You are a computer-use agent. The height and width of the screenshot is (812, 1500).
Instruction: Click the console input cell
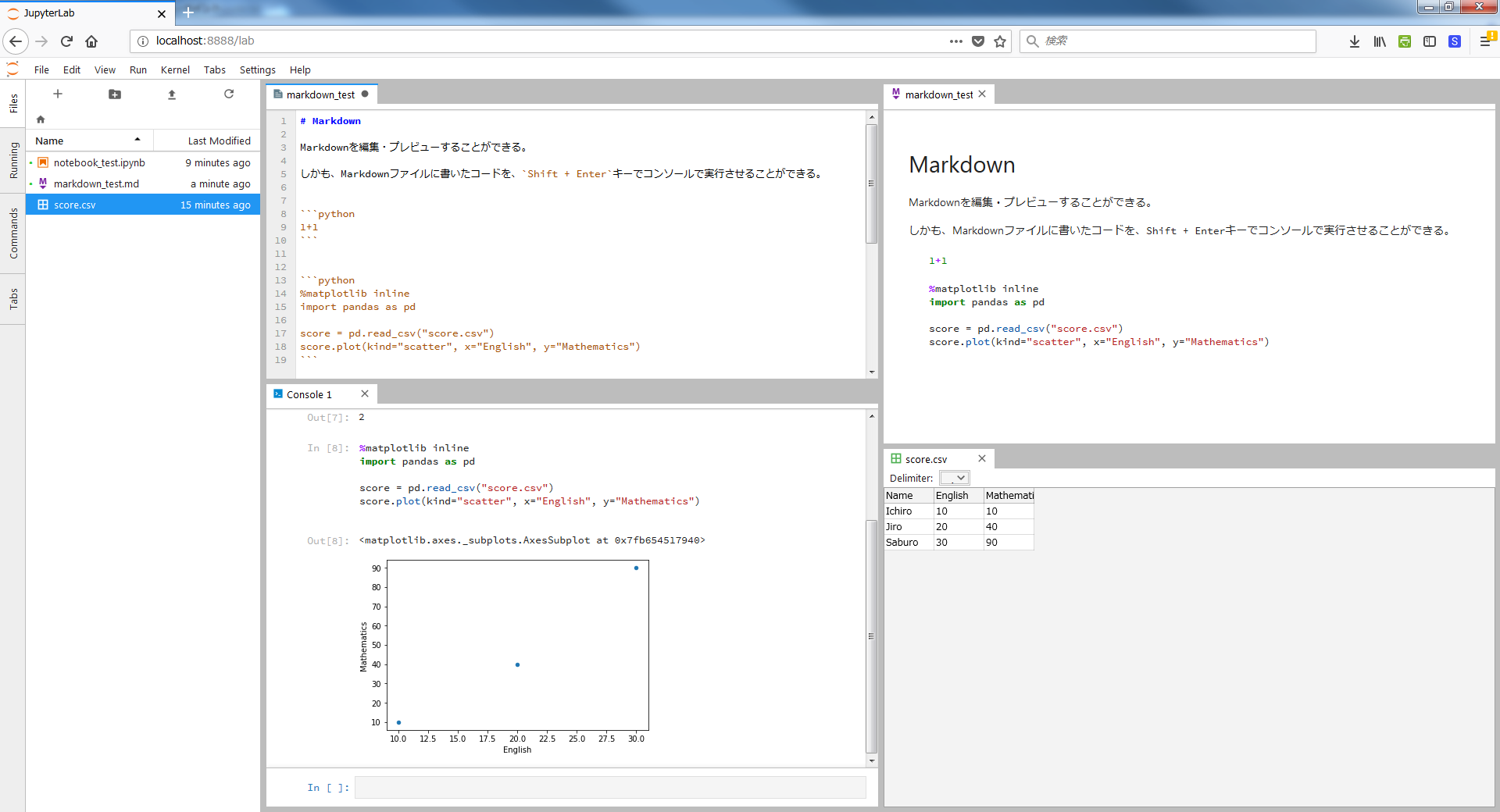pos(610,787)
